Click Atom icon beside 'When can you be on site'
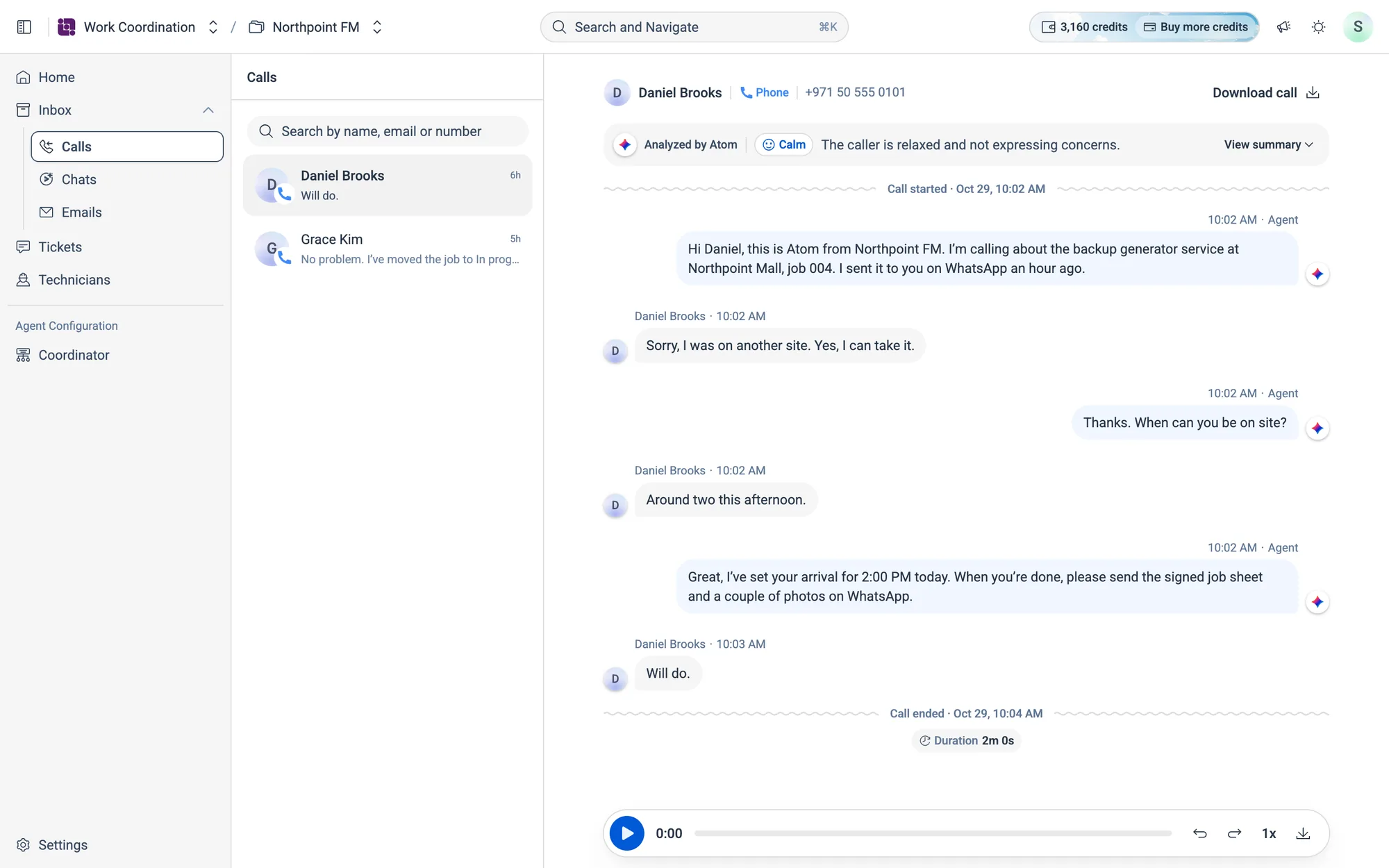 (1317, 428)
